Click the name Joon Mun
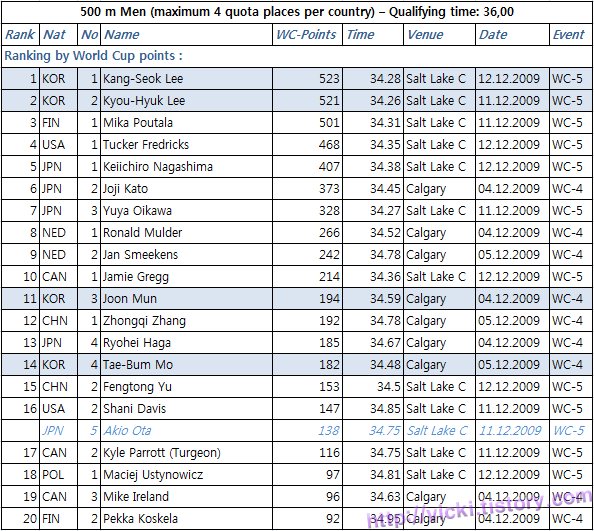594x531 pixels. pos(130,298)
